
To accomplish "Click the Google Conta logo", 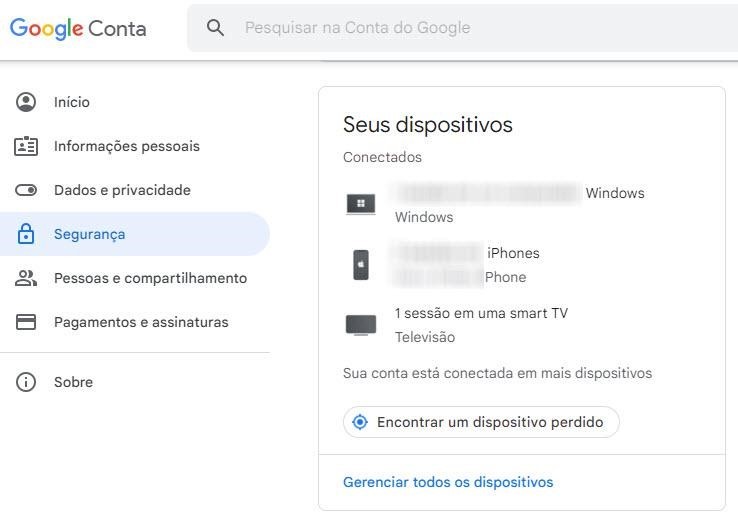I will click(78, 28).
